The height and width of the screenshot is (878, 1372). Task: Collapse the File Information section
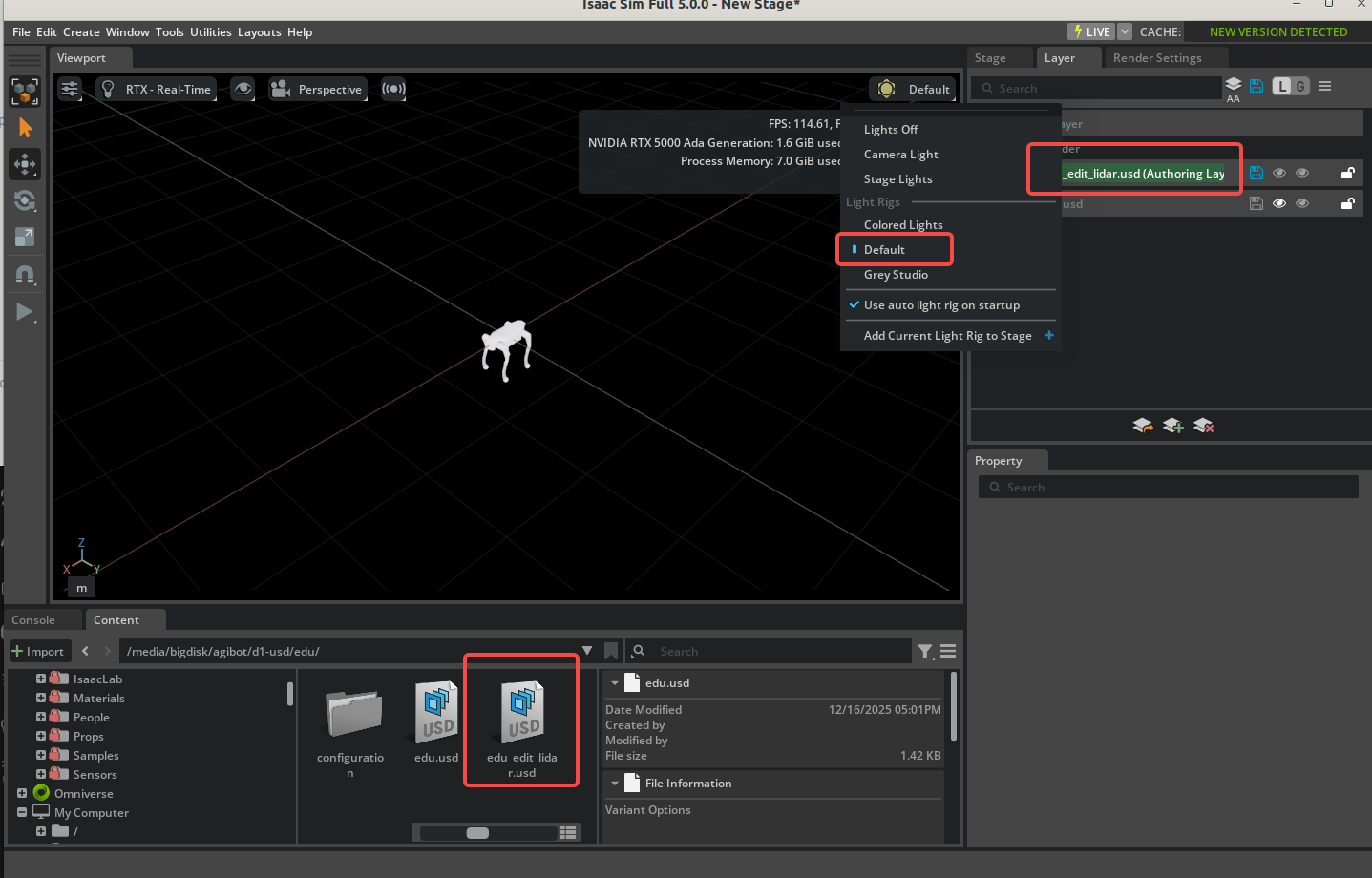click(x=615, y=784)
